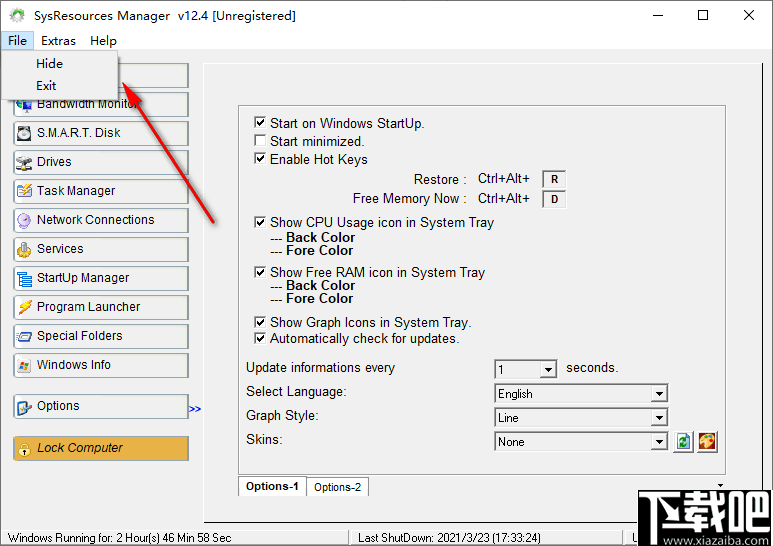Click the Last ShutDown status bar entry

click(x=486, y=538)
